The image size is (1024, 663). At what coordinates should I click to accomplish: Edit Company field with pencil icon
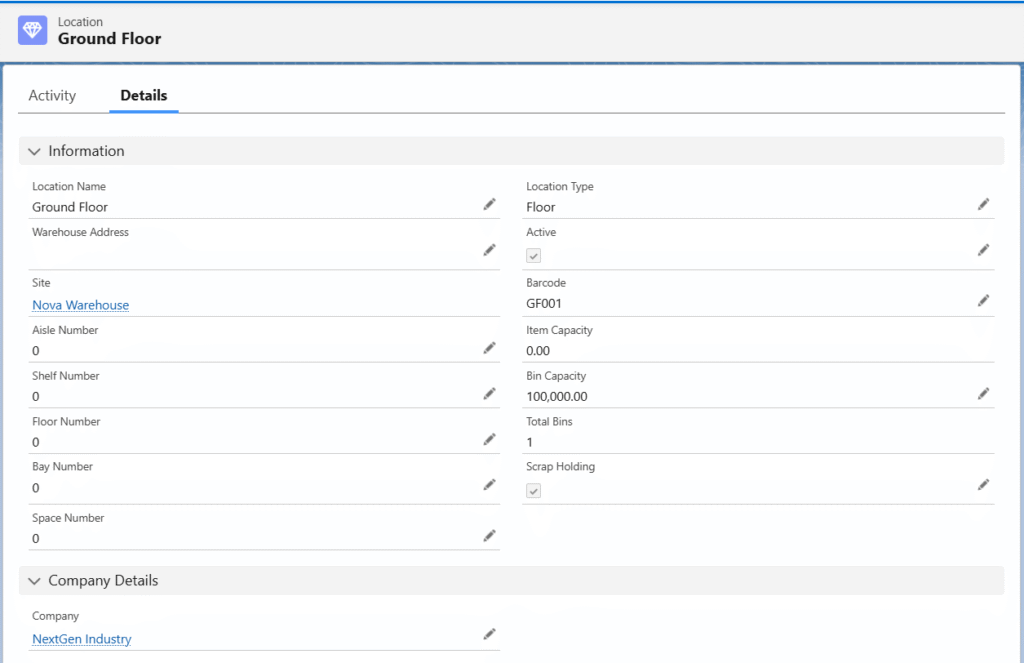pyautogui.click(x=489, y=634)
